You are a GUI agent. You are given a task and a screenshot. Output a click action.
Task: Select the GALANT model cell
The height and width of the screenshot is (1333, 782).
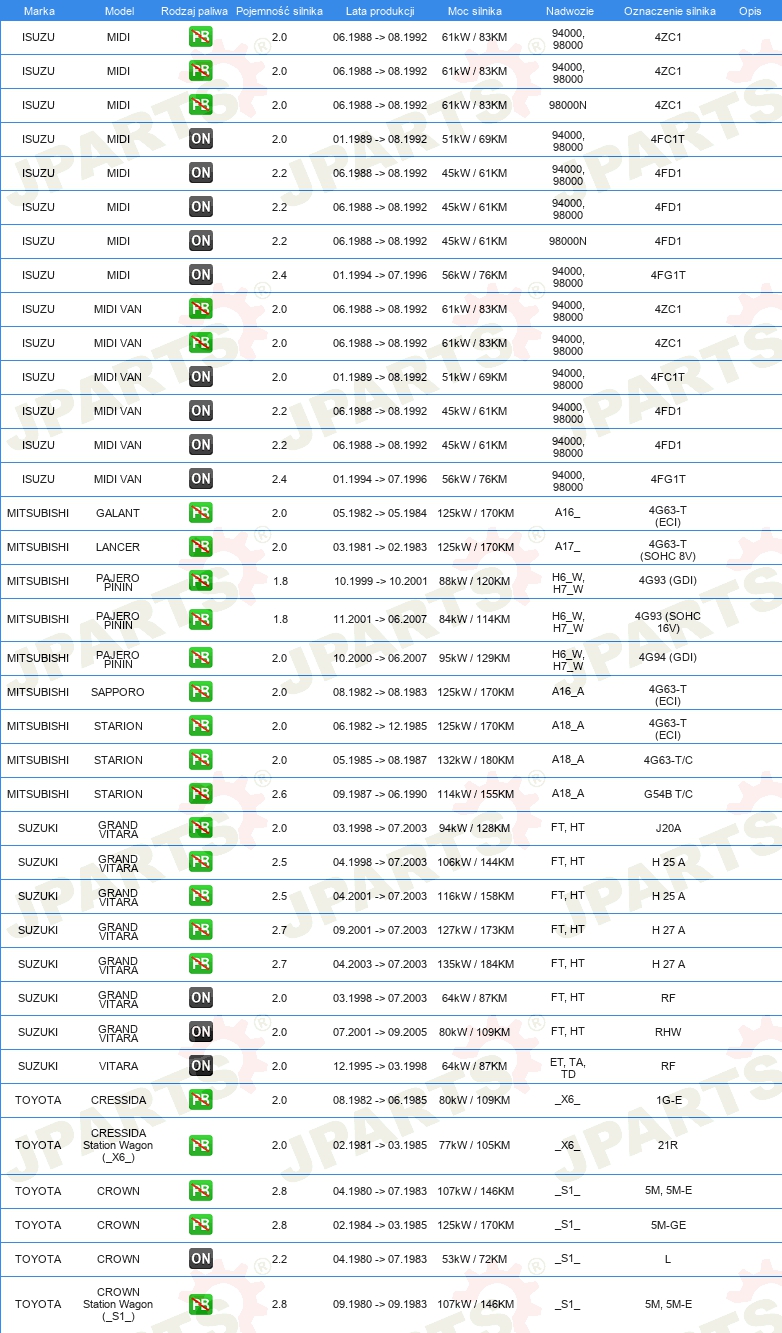click(118, 513)
